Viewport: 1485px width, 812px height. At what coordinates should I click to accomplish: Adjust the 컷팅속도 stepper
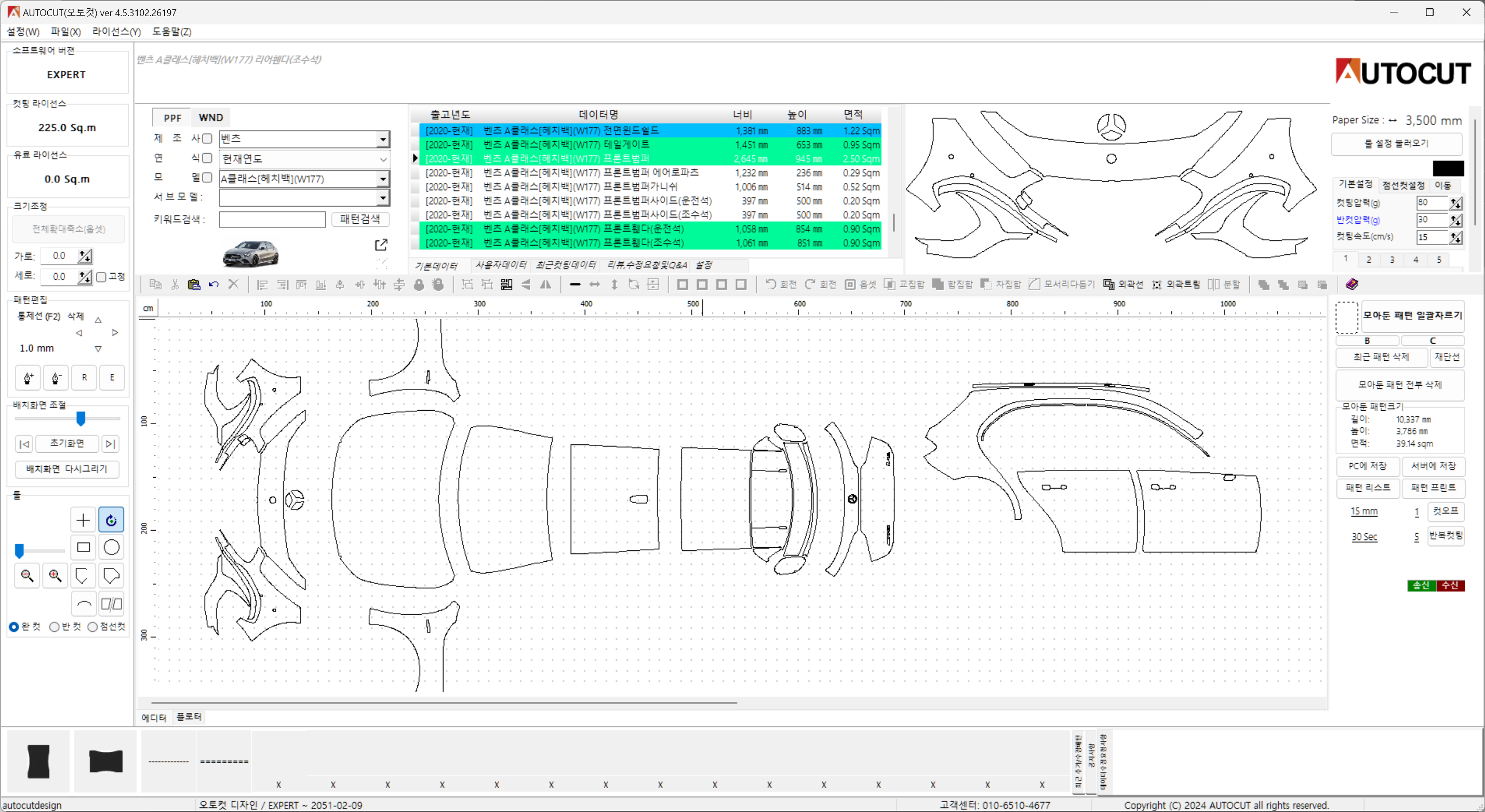pyautogui.click(x=1455, y=237)
